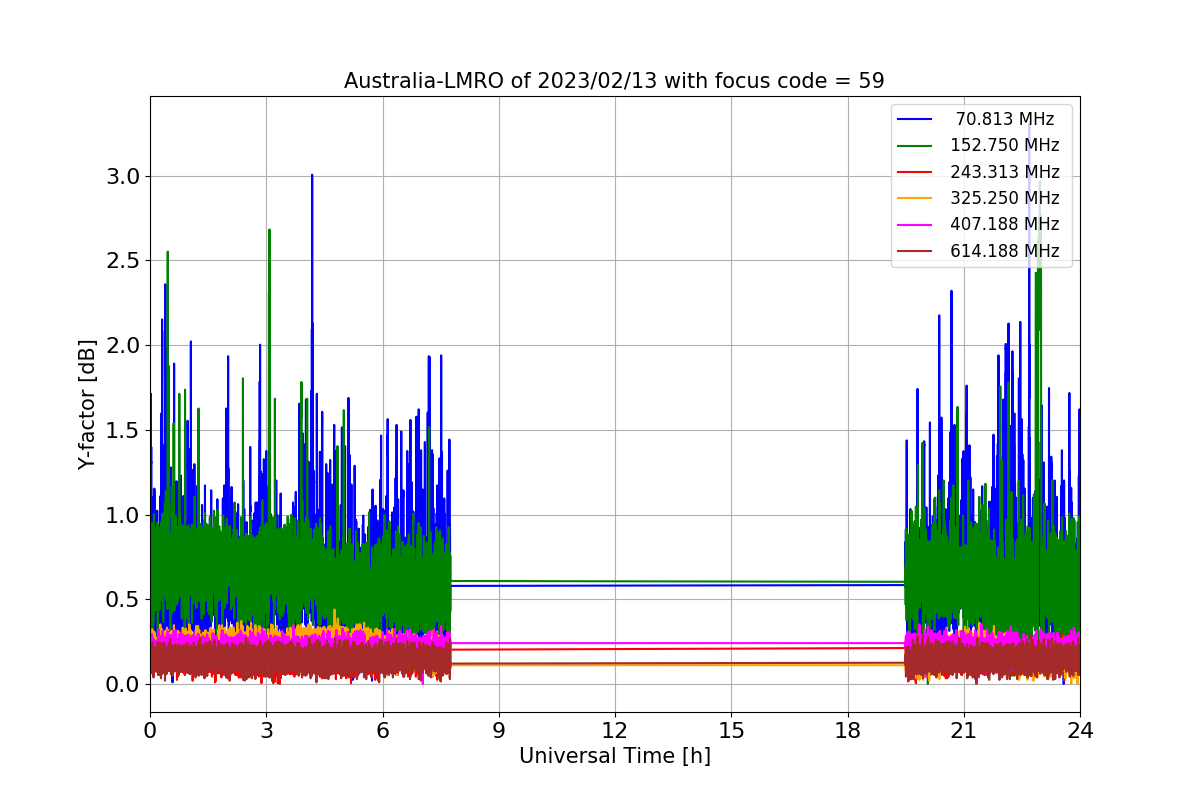Screen dimensions: 1200x800
Task: Click the 2.0 tick label on the y-axis
Action: point(121,346)
